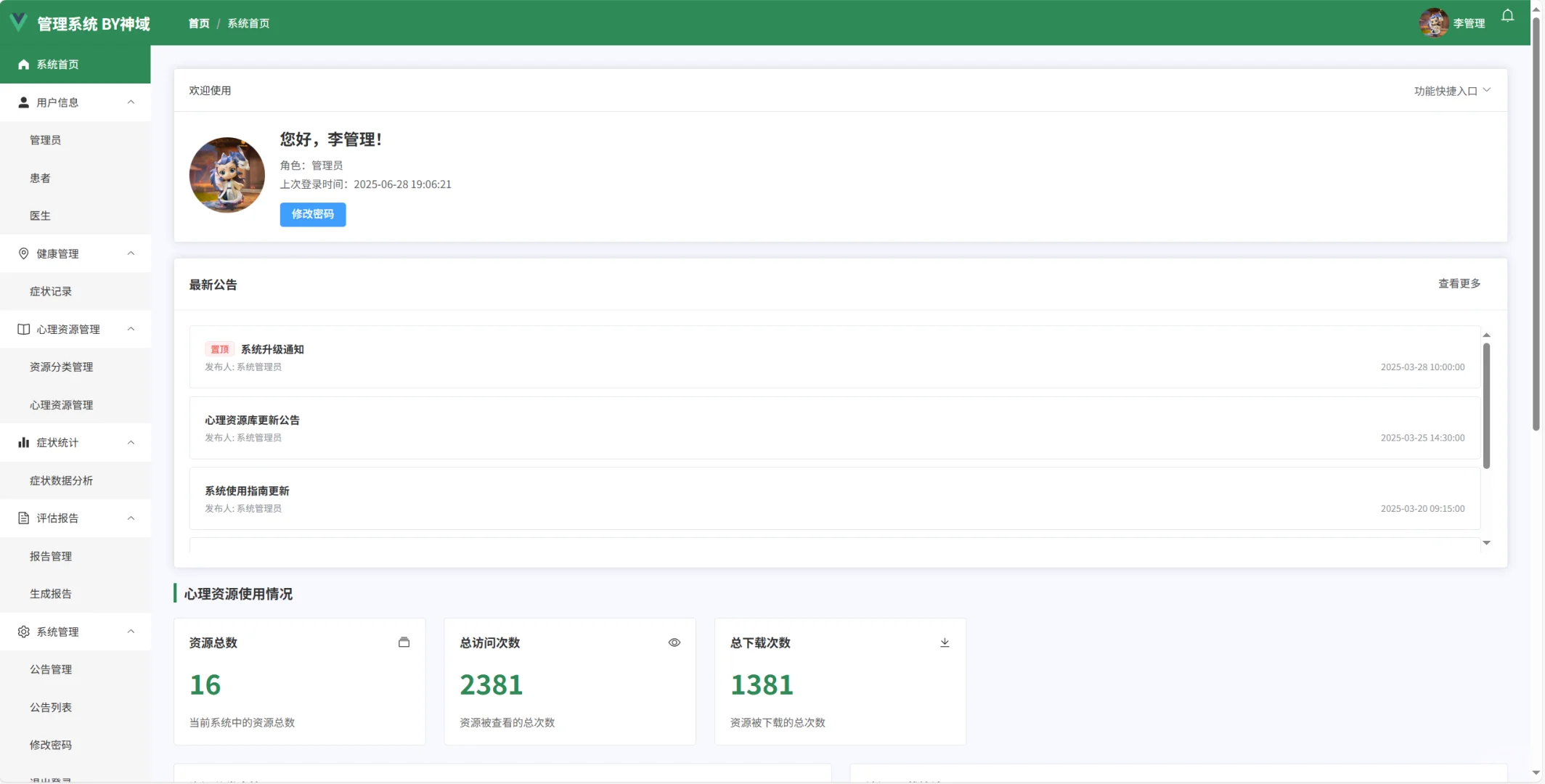Open the 首页 breadcrumb link

click(x=198, y=23)
